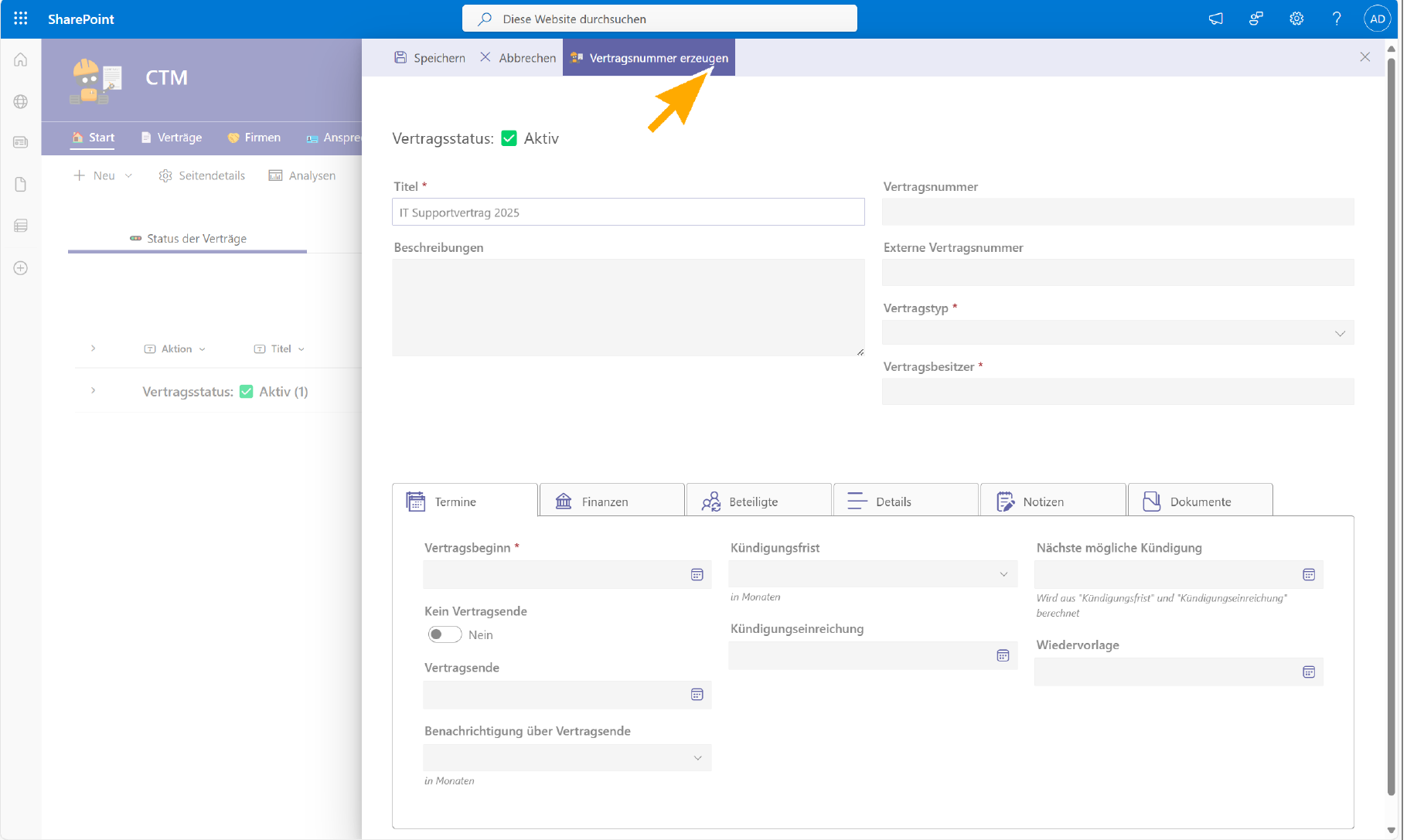This screenshot has width=1407, height=840.
Task: Click the AD account avatar
Action: click(1377, 19)
